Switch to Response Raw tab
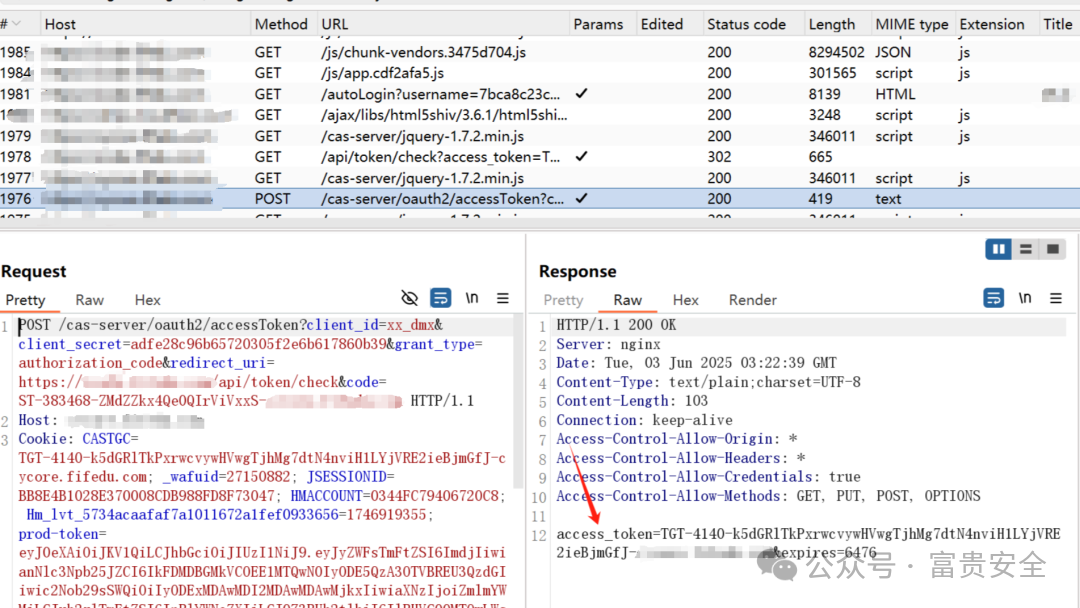 coord(627,300)
